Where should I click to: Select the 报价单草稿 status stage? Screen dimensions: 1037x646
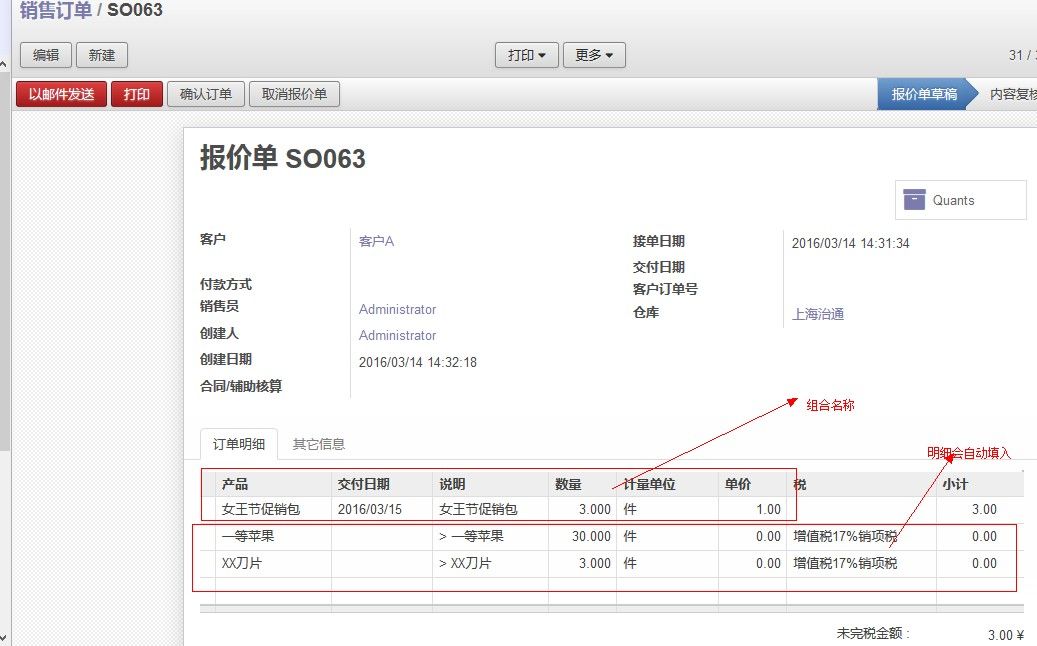pos(924,94)
